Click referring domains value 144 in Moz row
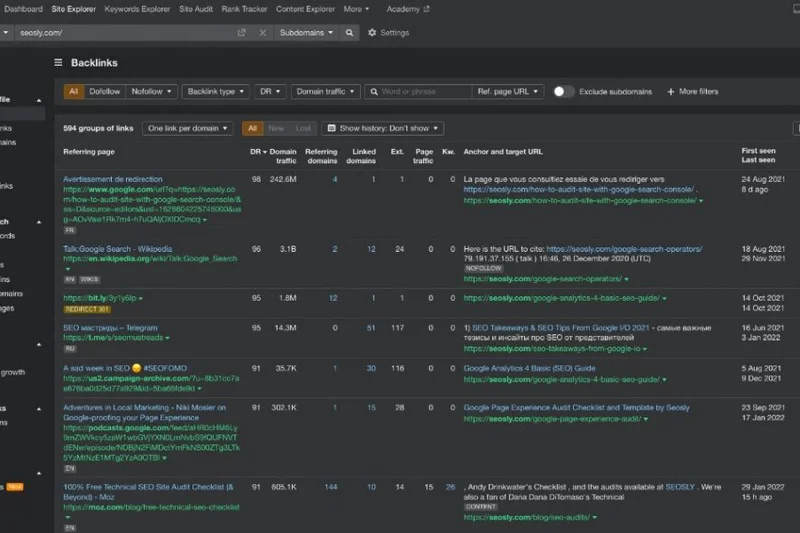Image resolution: width=800 pixels, height=533 pixels. tap(331, 487)
